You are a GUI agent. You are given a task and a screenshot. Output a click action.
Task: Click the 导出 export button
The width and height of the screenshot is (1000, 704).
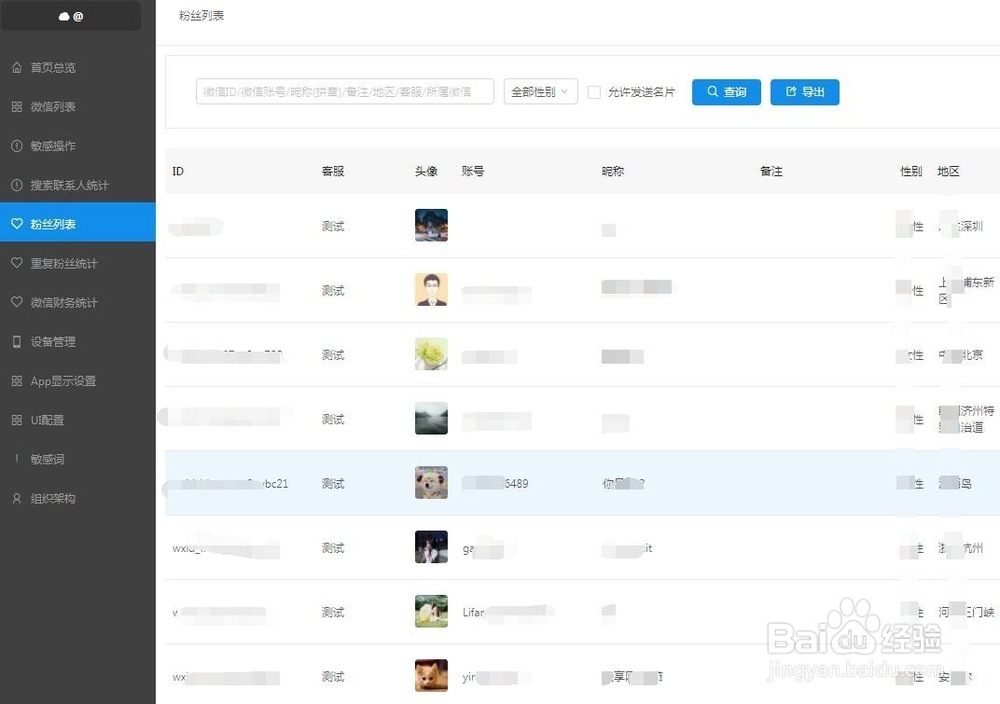point(804,91)
